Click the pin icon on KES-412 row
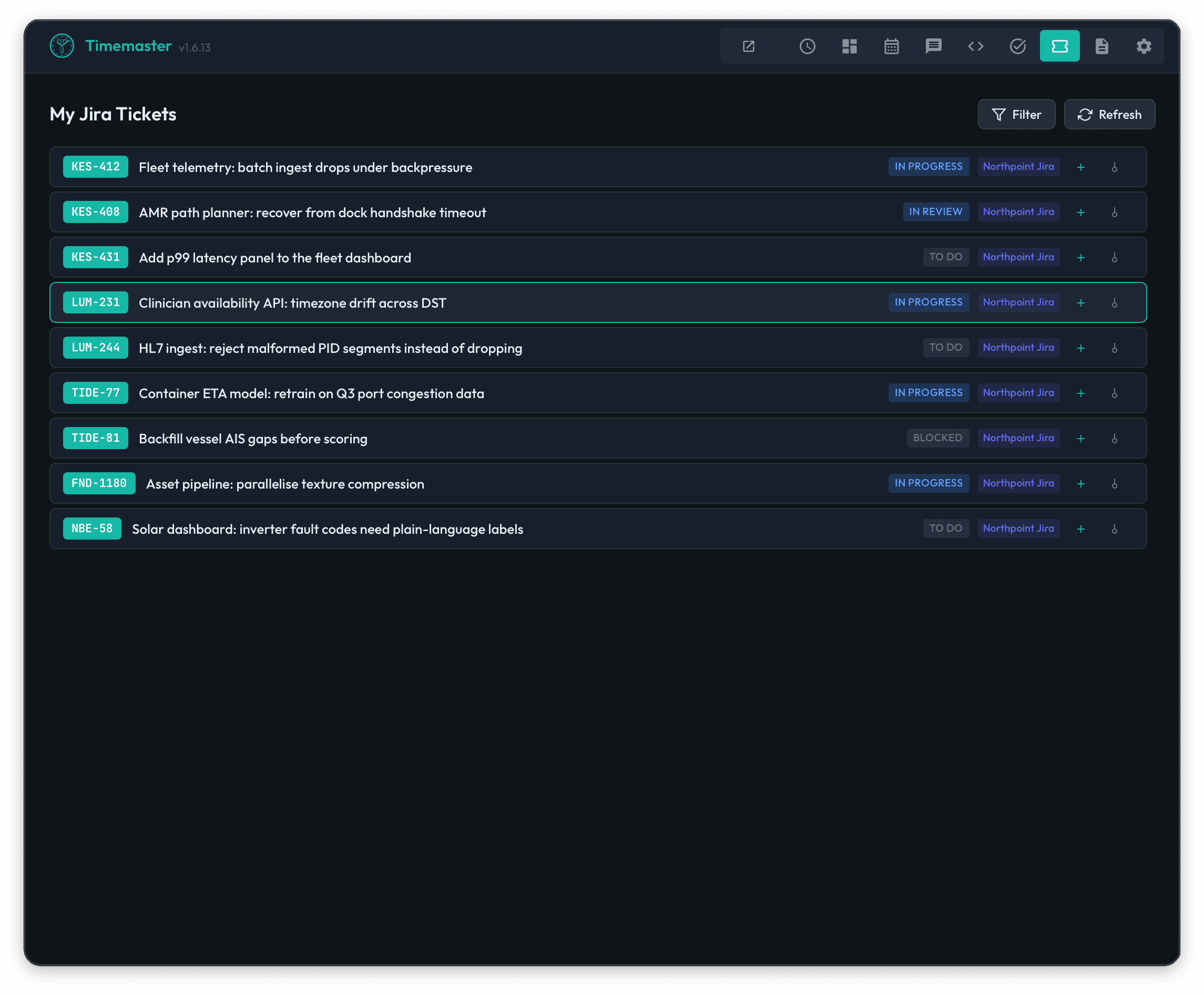The height and width of the screenshot is (994, 1204). point(1115,167)
